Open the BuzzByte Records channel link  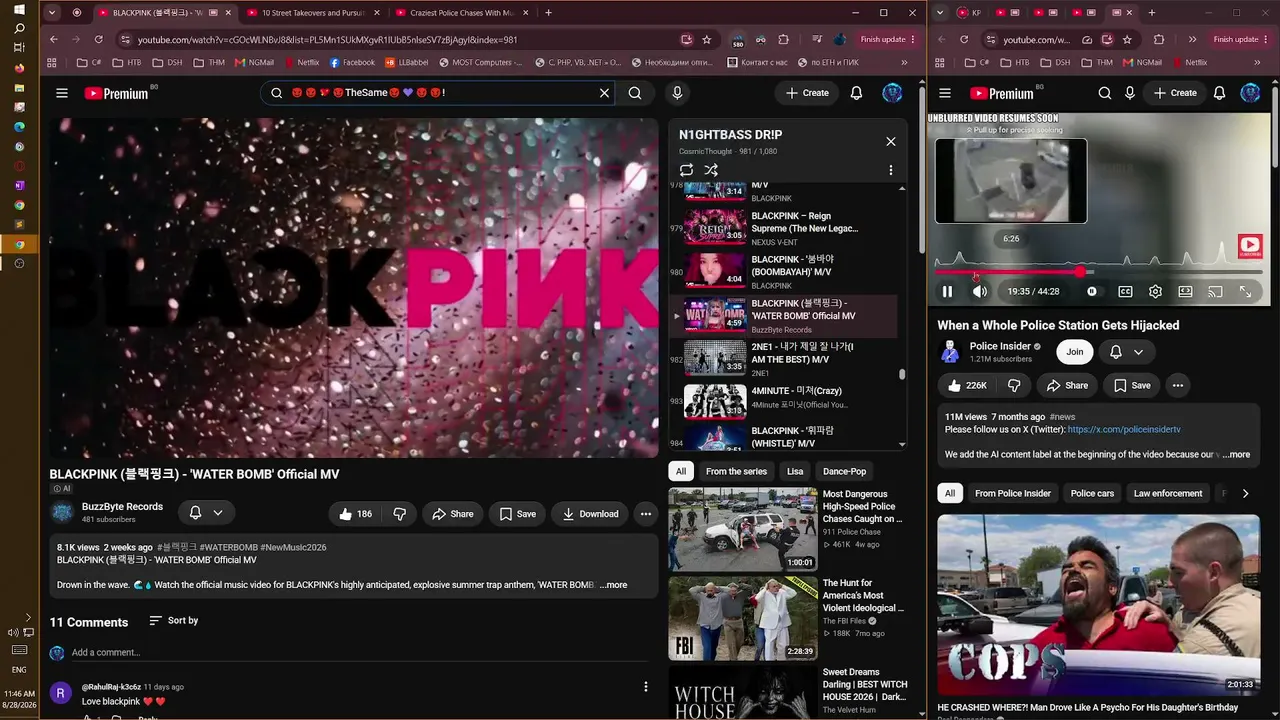point(122,507)
